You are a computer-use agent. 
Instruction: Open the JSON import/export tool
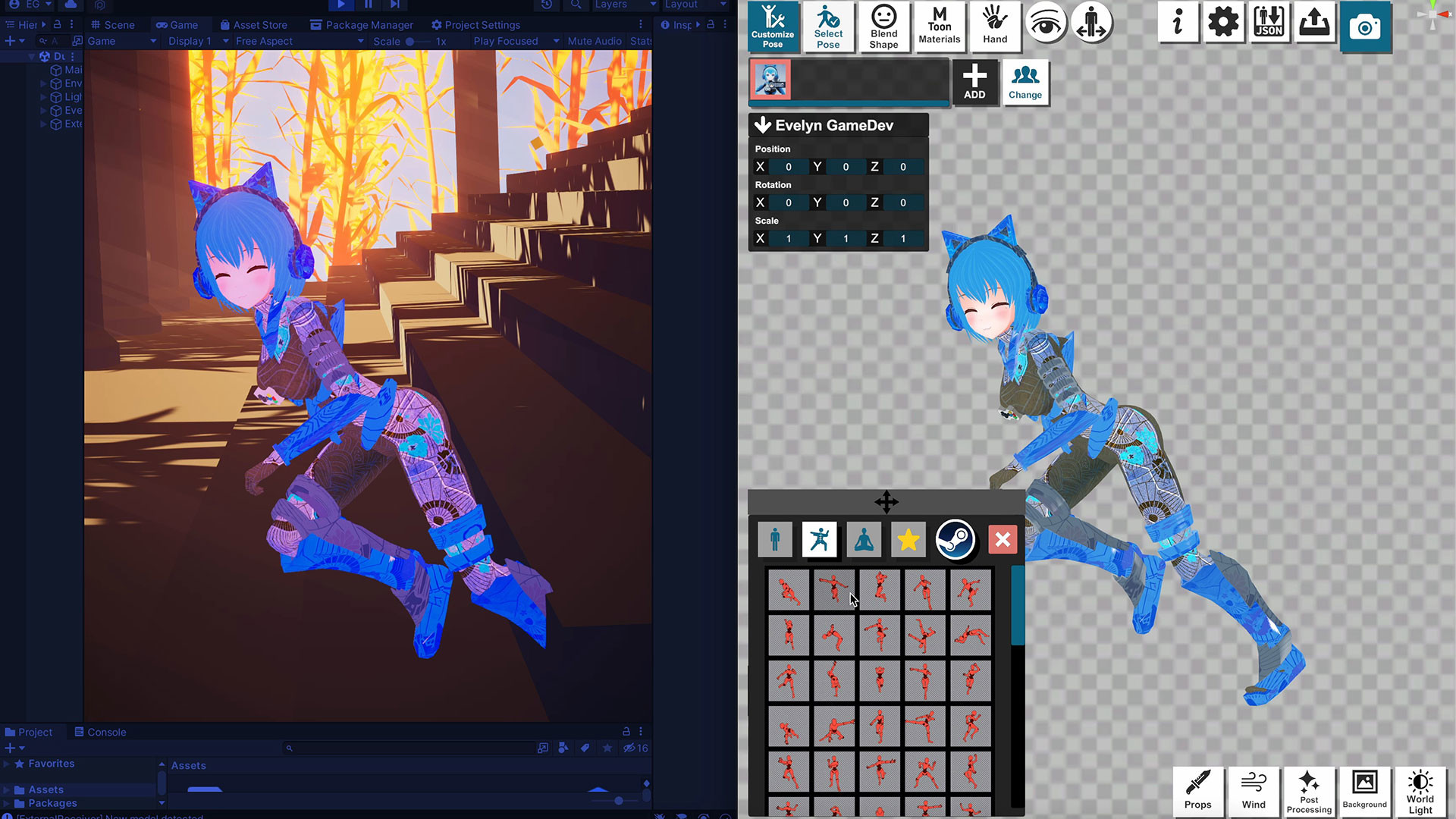pyautogui.click(x=1269, y=23)
